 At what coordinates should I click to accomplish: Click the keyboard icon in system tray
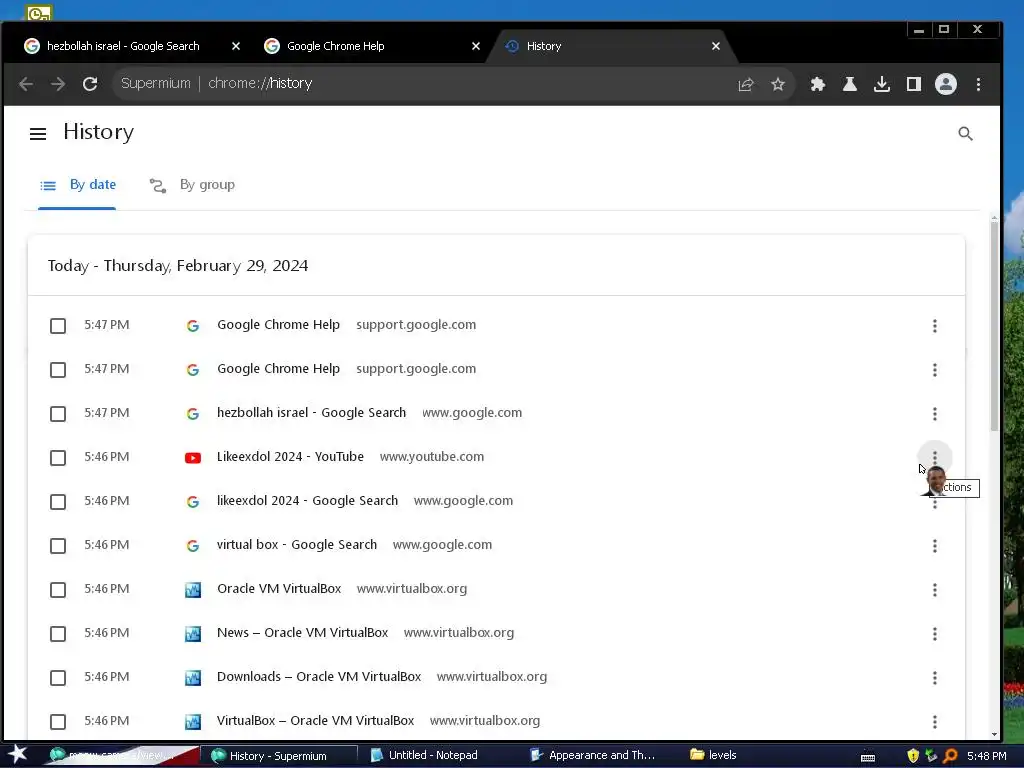[868, 757]
